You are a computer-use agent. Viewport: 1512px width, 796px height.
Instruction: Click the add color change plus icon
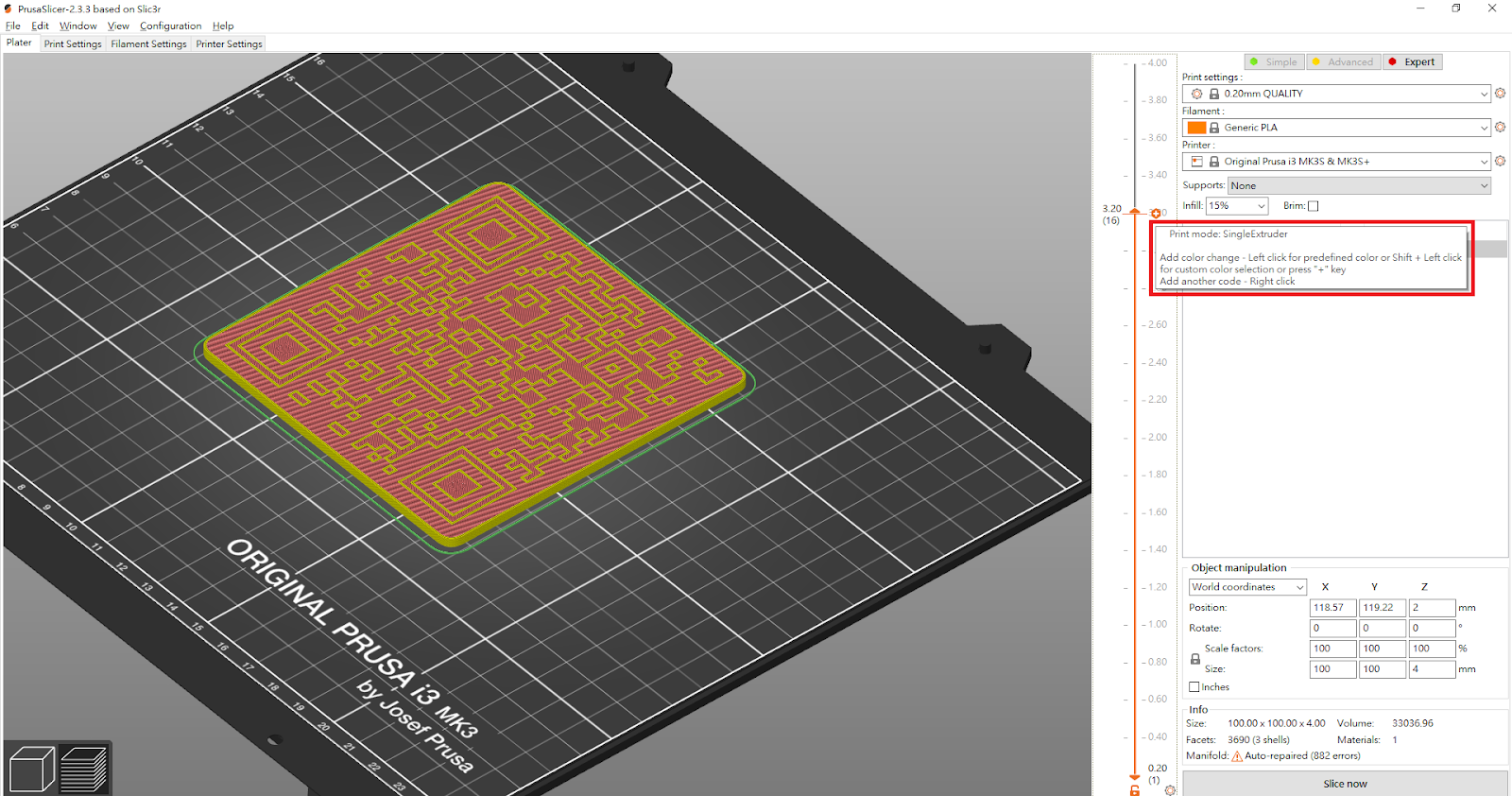pyautogui.click(x=1155, y=214)
